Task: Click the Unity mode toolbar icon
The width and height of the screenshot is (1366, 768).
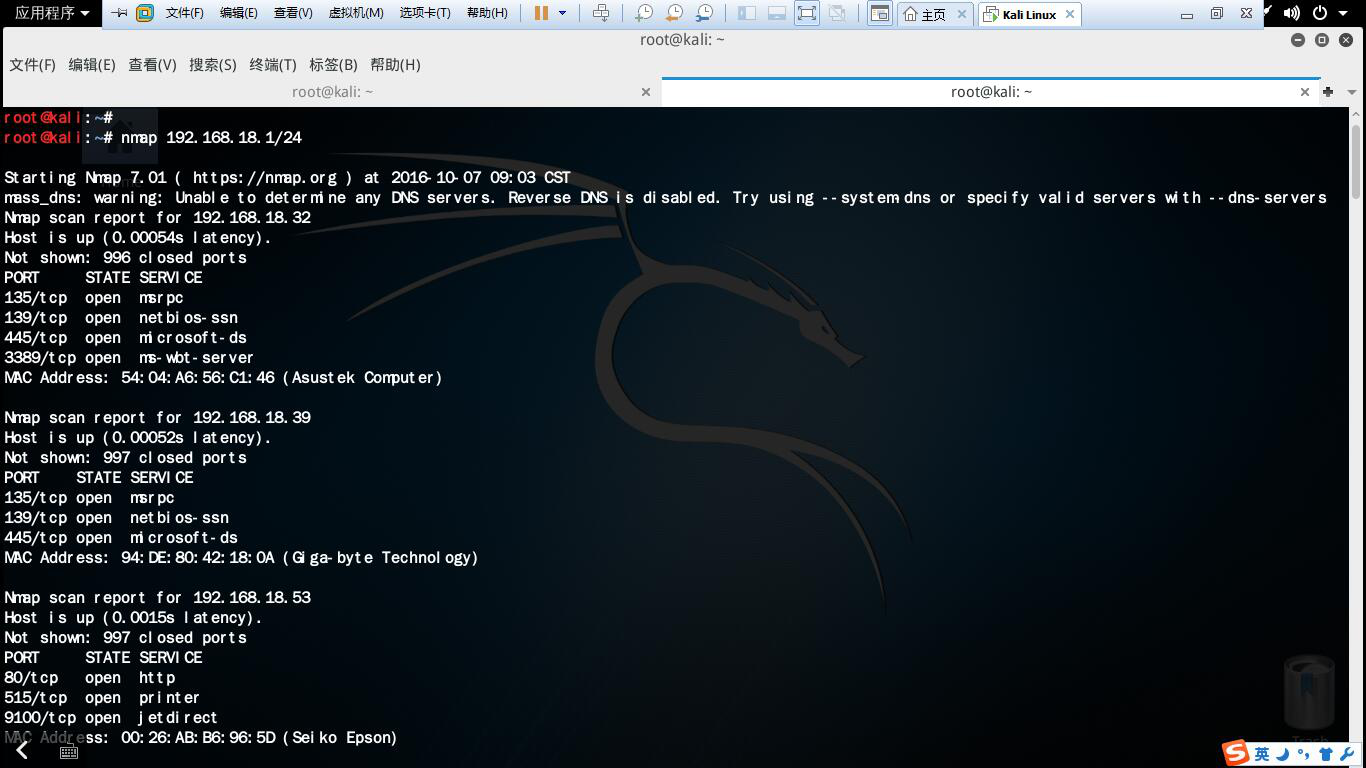Action: click(x=837, y=13)
